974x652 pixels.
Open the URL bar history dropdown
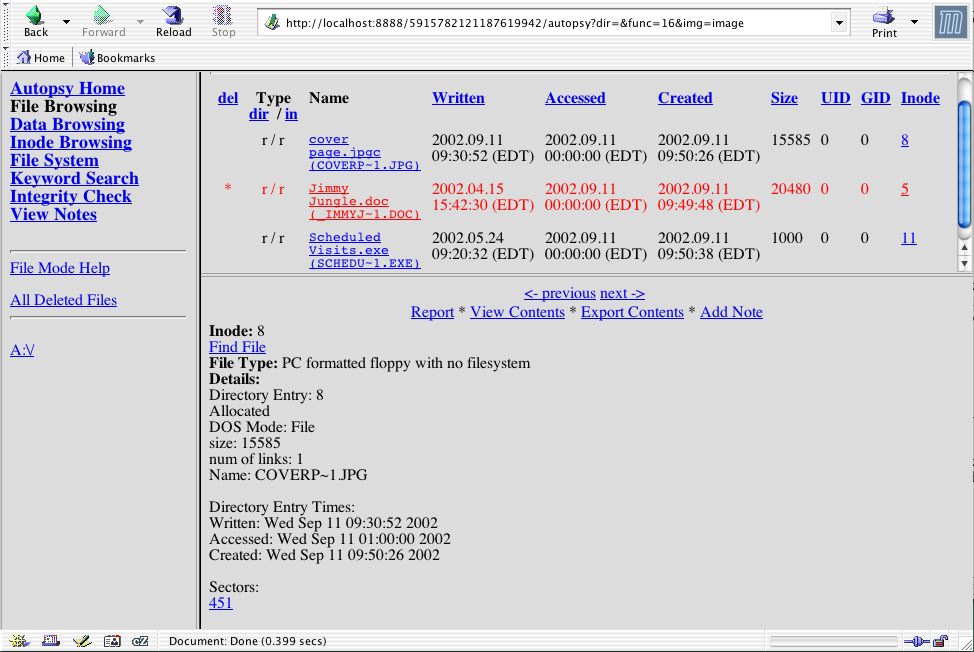click(x=838, y=23)
